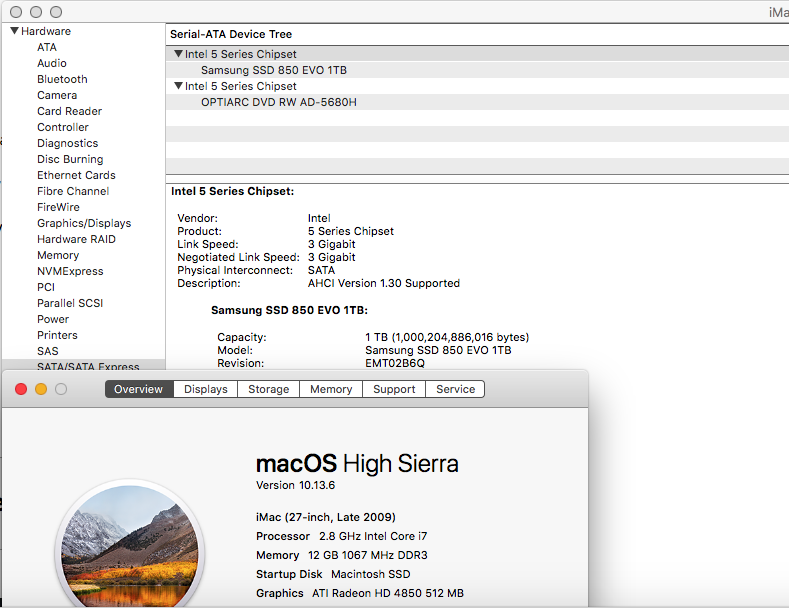Open the Storage tab
The width and height of the screenshot is (789, 608).
coord(268,389)
